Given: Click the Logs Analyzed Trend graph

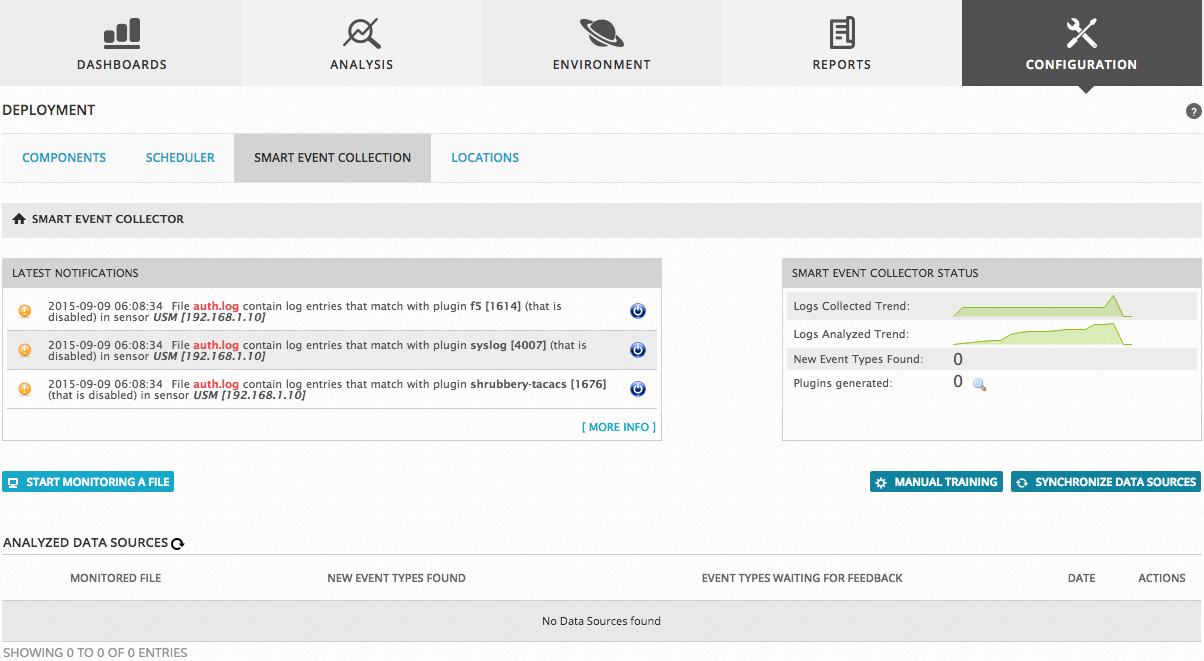Looking at the screenshot, I should 1042,334.
